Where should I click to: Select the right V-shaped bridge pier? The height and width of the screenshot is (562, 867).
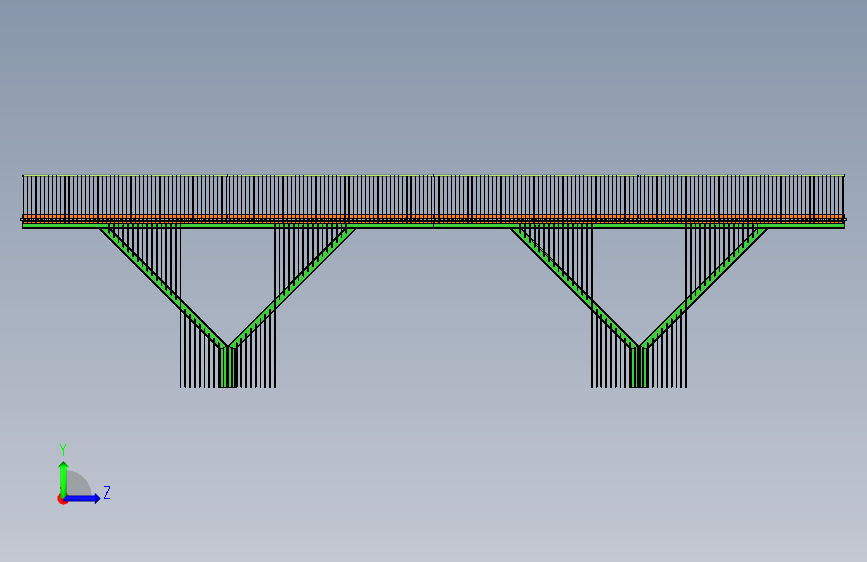pyautogui.click(x=639, y=308)
